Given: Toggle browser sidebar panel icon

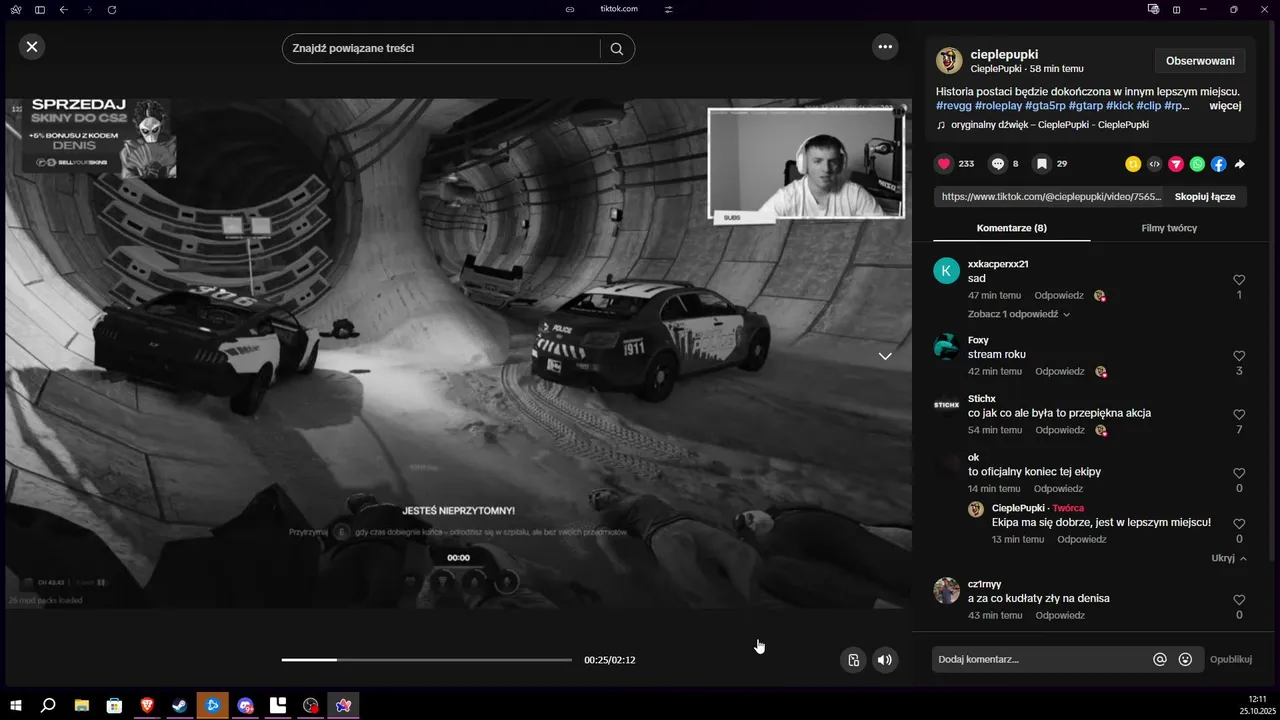Looking at the screenshot, I should (x=40, y=9).
